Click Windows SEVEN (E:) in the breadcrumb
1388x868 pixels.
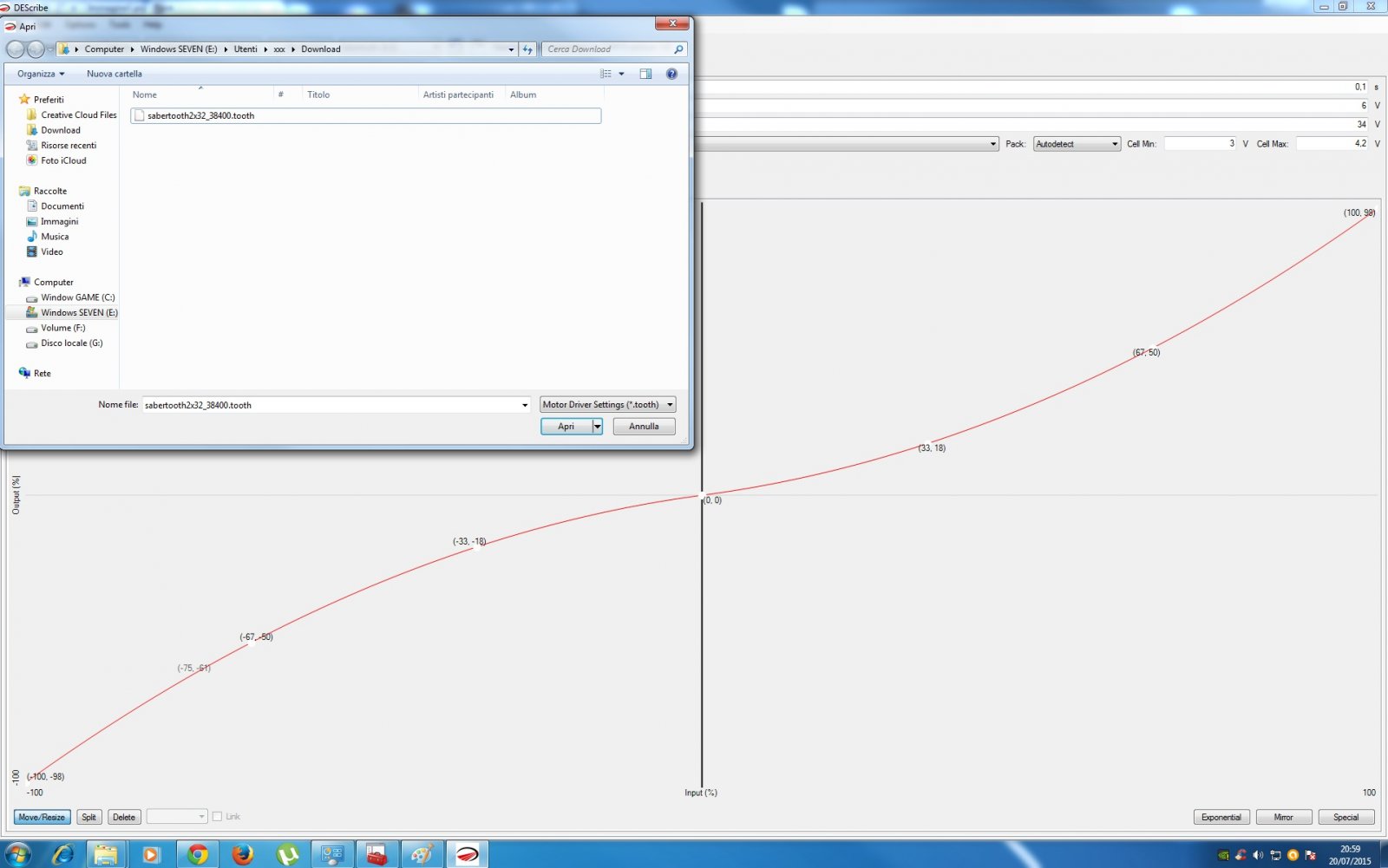pyautogui.click(x=179, y=49)
